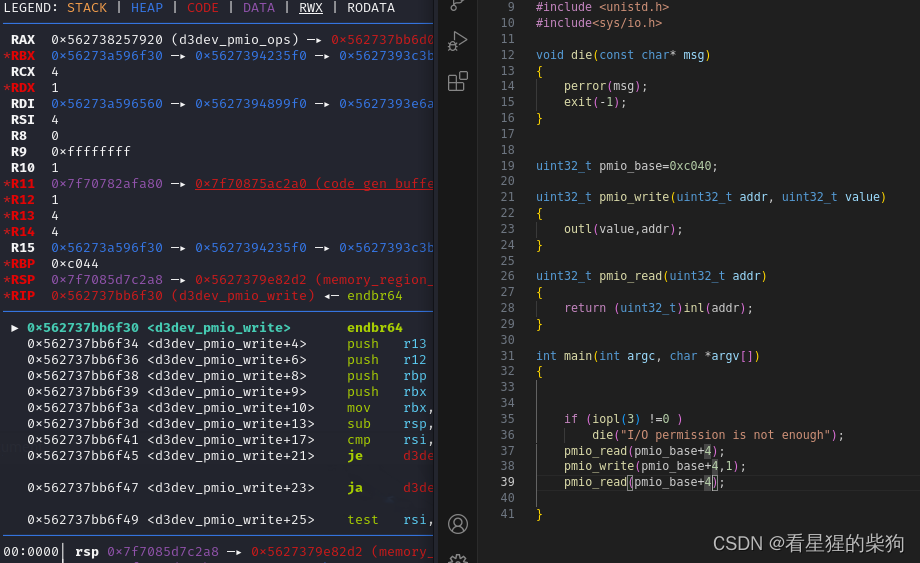Click the d3dev_pmio_write+23 ja instruction
Viewport: 920px width, 563px height.
click(x=355, y=488)
